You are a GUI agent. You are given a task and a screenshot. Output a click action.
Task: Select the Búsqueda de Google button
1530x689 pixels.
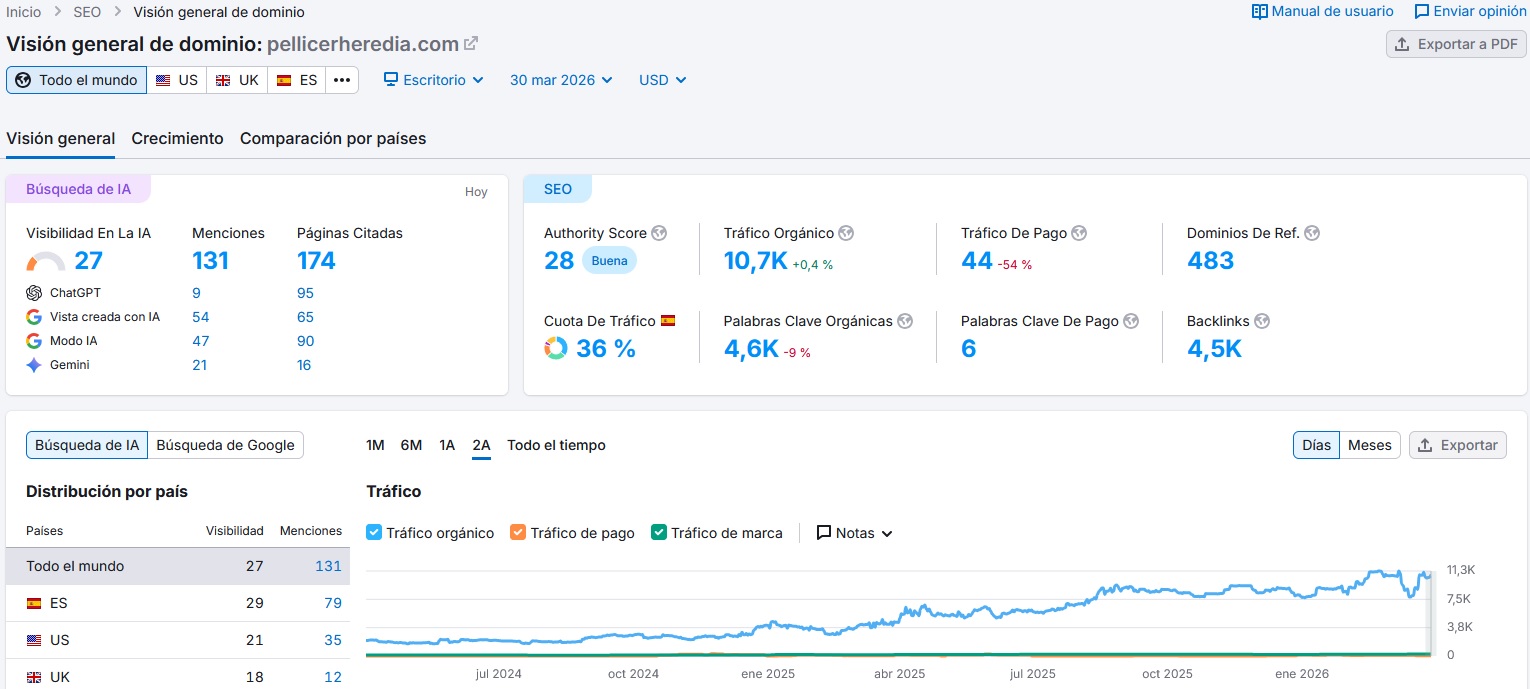coord(225,445)
